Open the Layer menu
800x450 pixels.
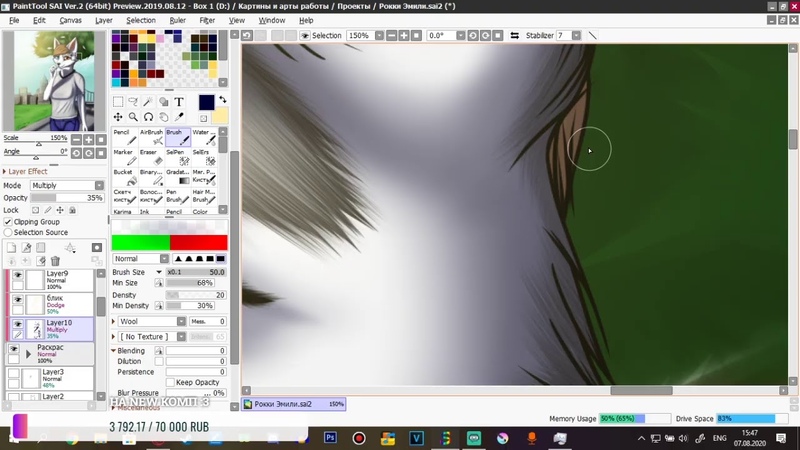[x=104, y=20]
